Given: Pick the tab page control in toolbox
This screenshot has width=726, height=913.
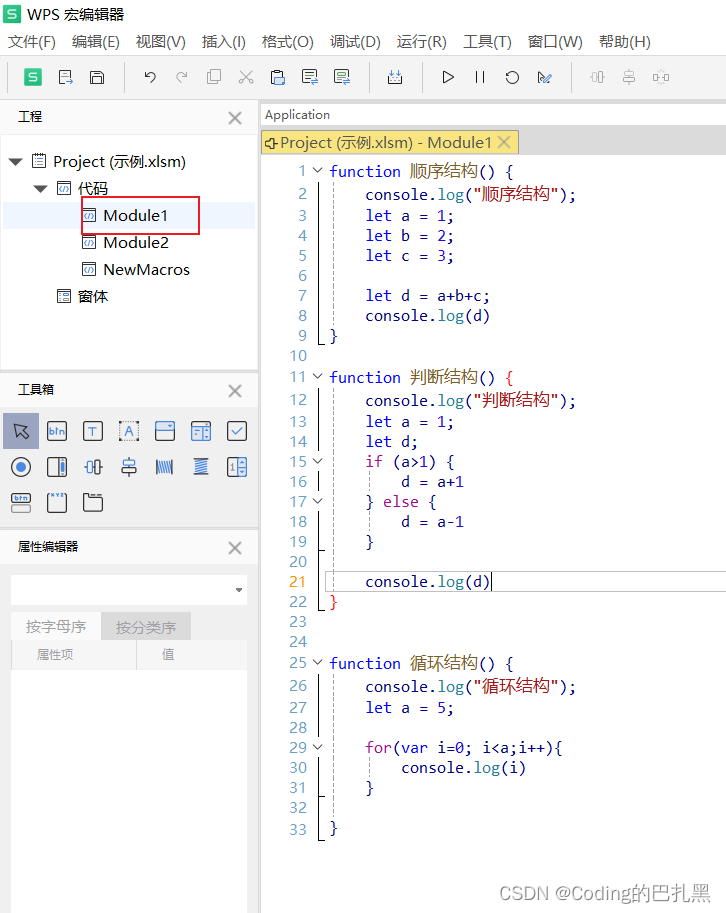Looking at the screenshot, I should click(x=93, y=502).
